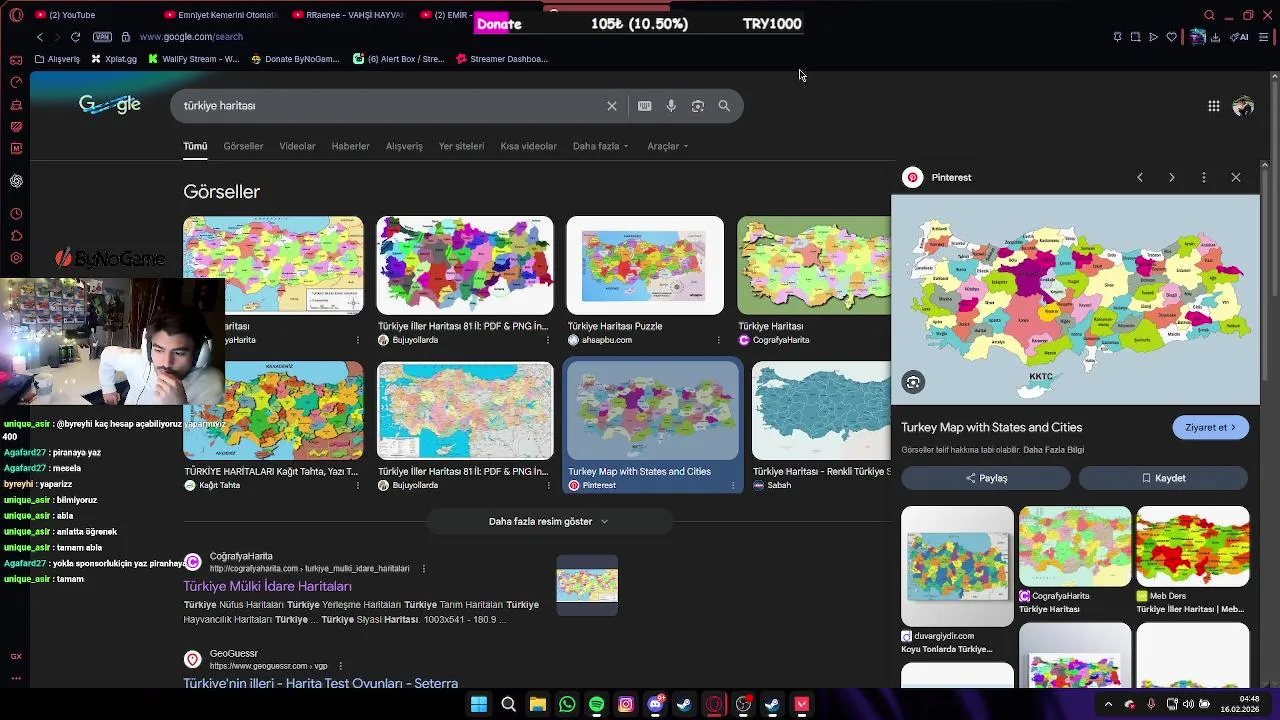Toggle the Opera VPN badge

[102, 37]
